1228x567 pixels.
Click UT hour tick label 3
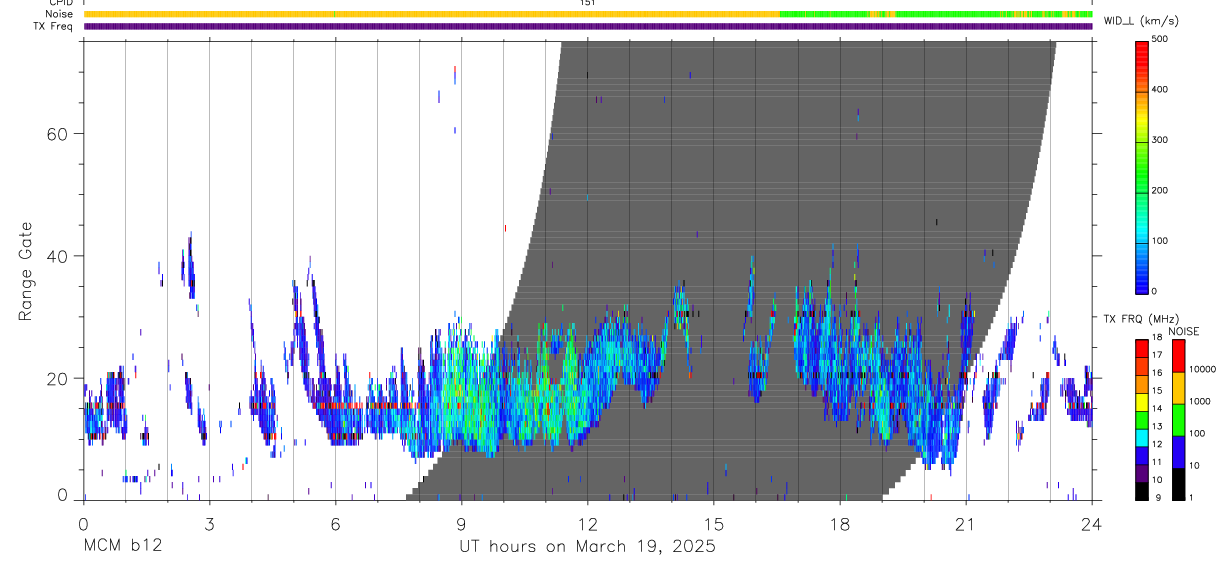coord(209,523)
